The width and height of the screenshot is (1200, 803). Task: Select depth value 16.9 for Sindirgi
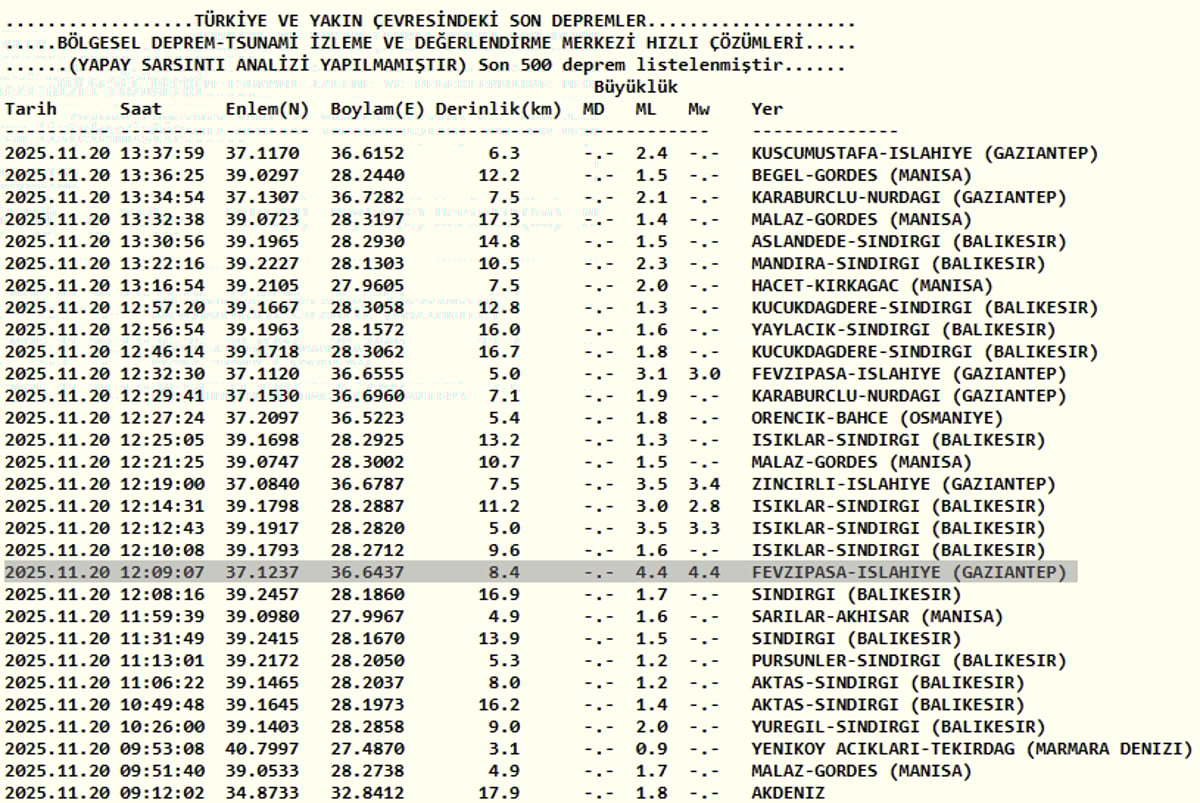click(499, 594)
